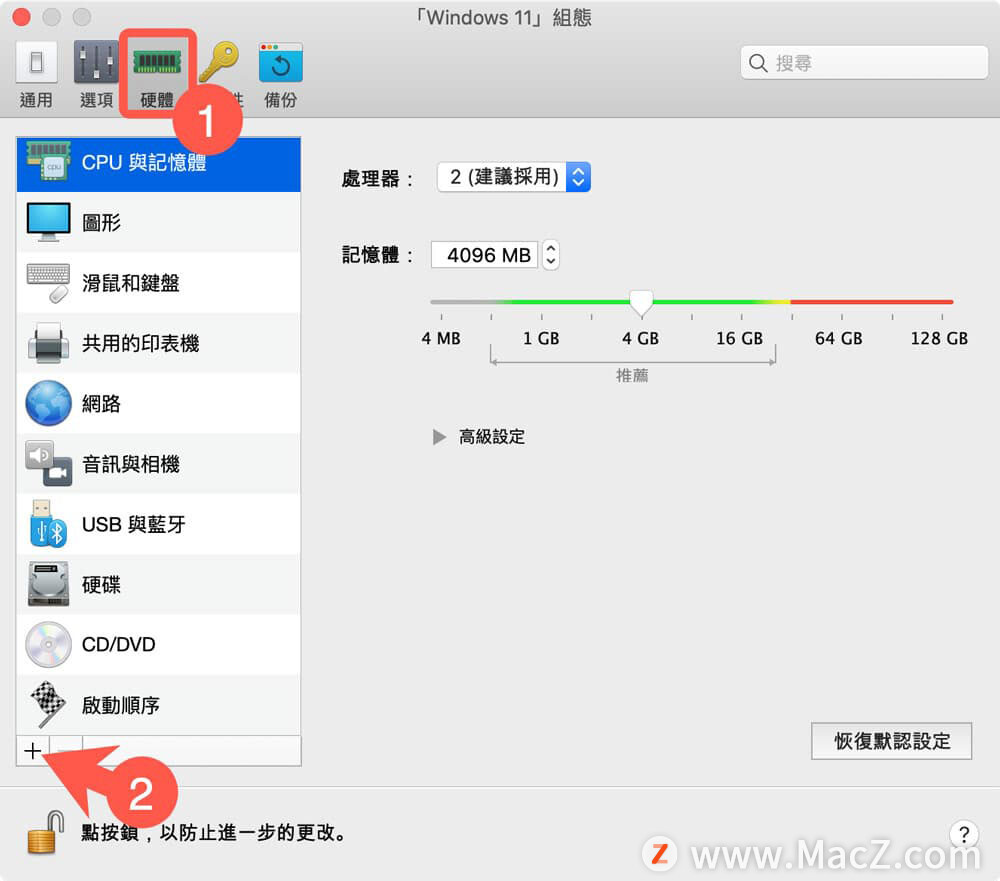Viewport: 1000px width, 881px height.
Task: Select 硬碟 (Hard Disk) in the sidebar
Action: [x=158, y=584]
